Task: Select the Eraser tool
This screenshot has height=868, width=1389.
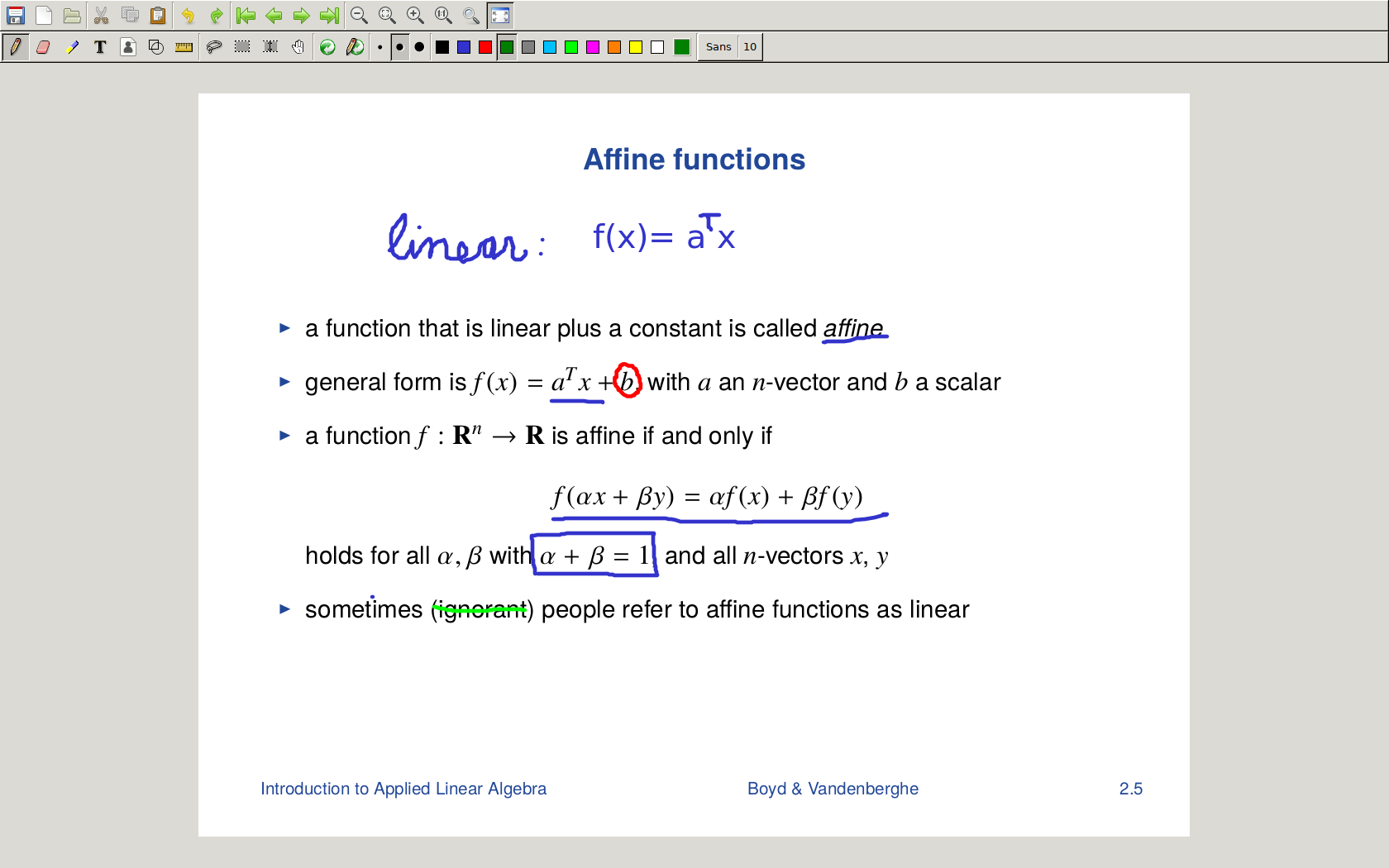Action: pos(43,47)
